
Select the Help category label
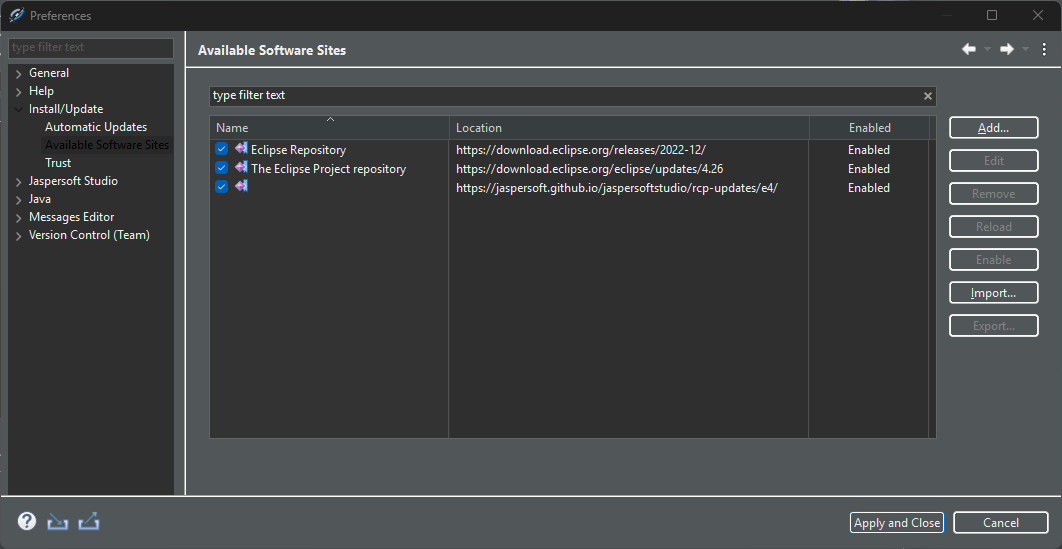(x=41, y=91)
